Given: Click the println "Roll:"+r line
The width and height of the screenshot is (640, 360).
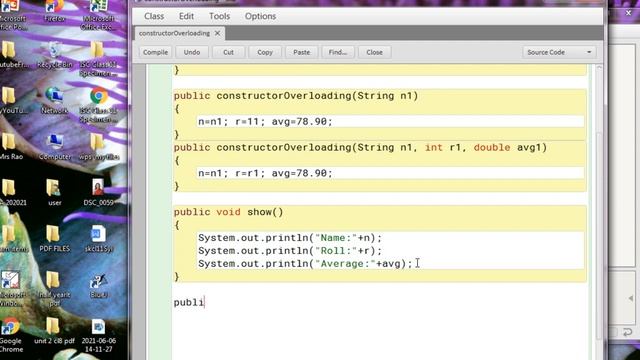Looking at the screenshot, I should point(290,251).
